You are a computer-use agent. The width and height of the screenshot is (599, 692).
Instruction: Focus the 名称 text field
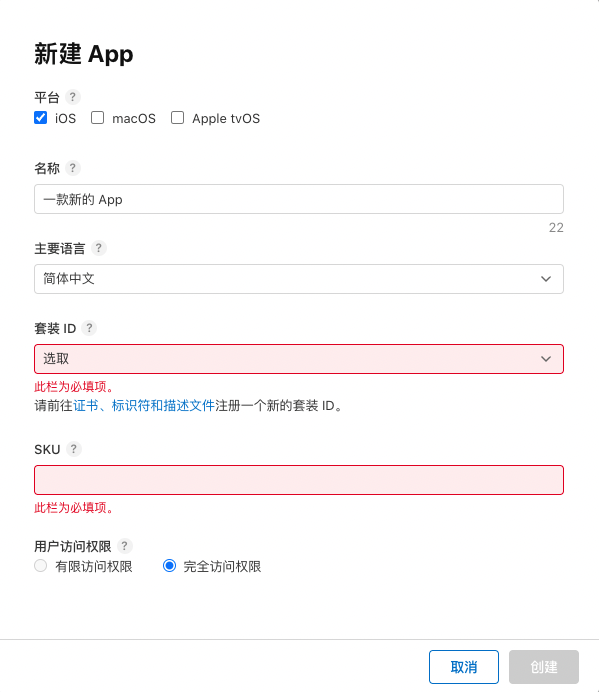299,199
